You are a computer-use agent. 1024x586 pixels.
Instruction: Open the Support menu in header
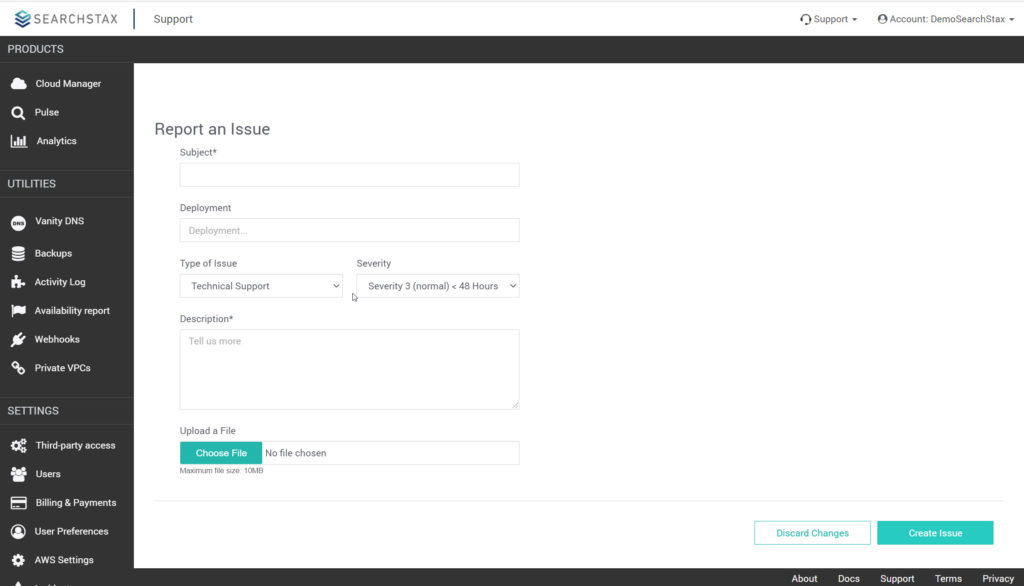[x=828, y=19]
